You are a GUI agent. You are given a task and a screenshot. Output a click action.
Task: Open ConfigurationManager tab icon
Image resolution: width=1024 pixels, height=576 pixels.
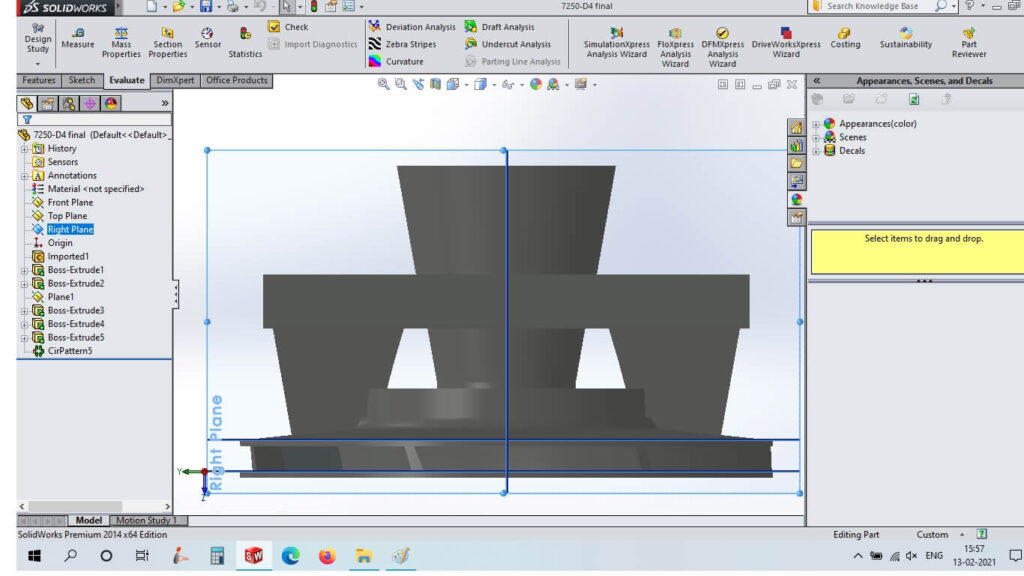coord(69,103)
